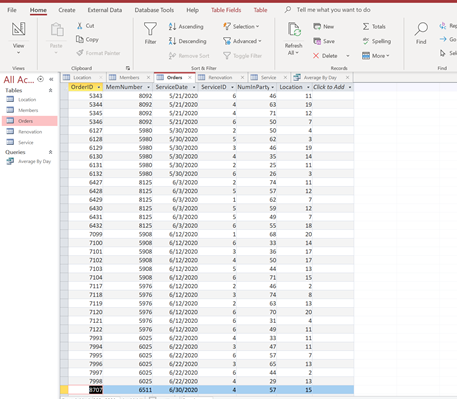This screenshot has width=457, height=399.
Task: Click the OrderID cell 6432
Action: coord(86,226)
